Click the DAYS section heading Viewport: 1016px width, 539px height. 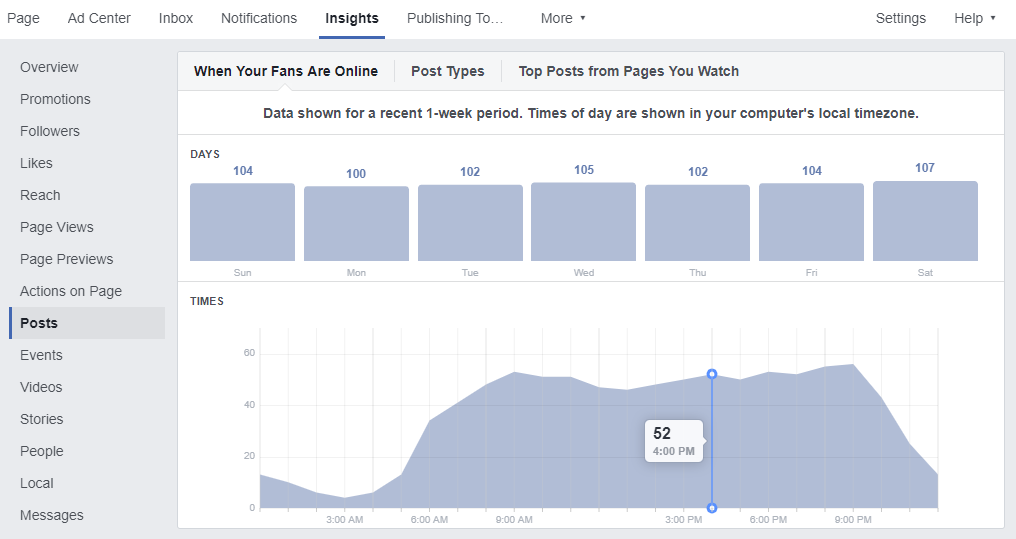click(x=205, y=154)
